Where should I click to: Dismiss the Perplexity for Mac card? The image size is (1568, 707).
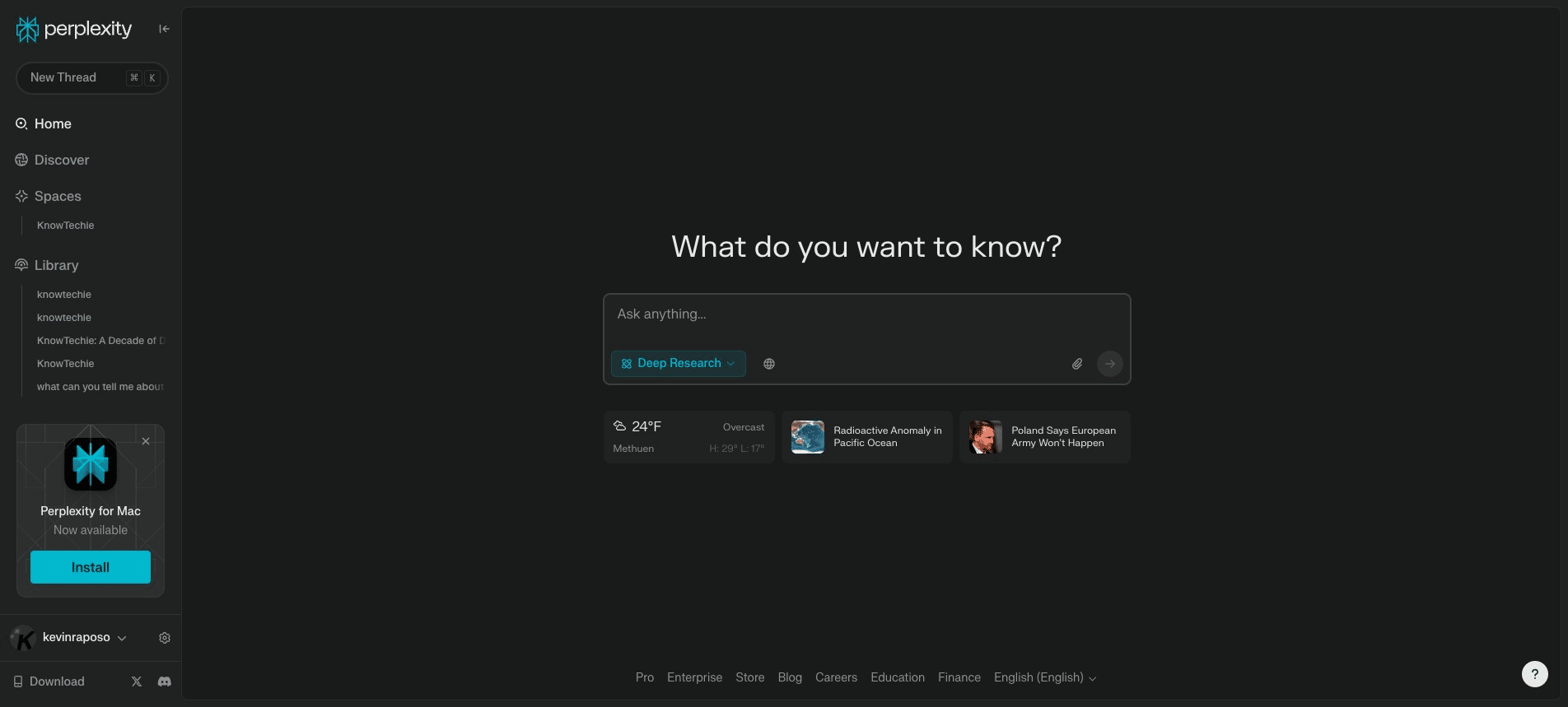(146, 441)
